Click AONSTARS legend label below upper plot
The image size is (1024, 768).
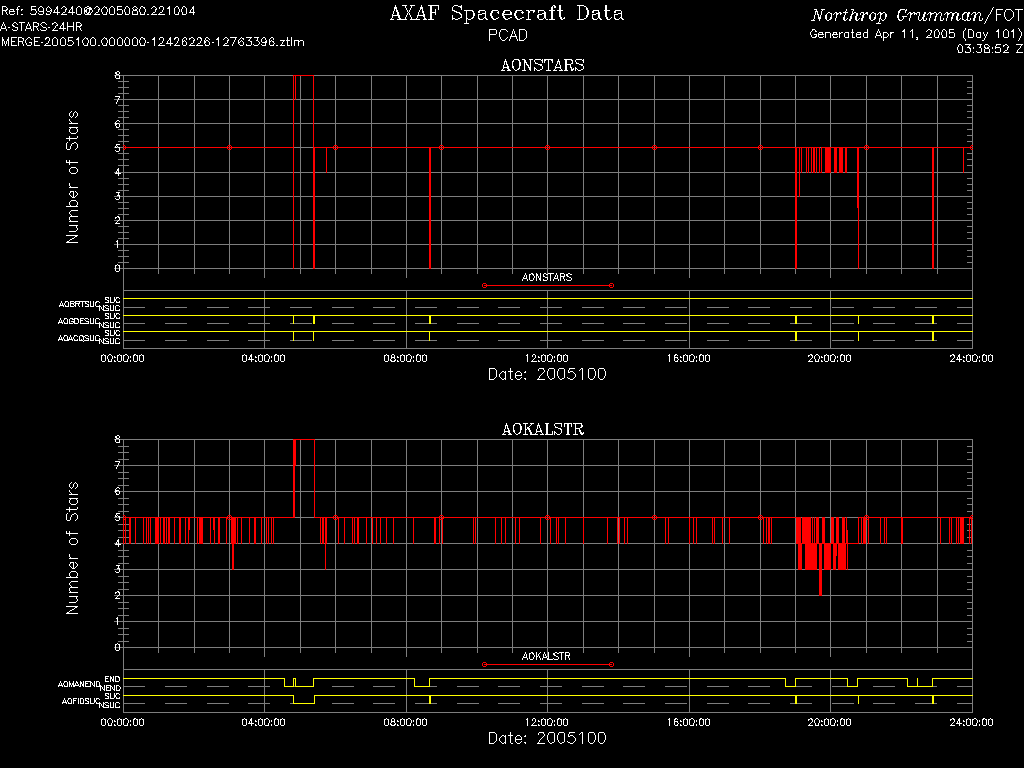click(547, 278)
